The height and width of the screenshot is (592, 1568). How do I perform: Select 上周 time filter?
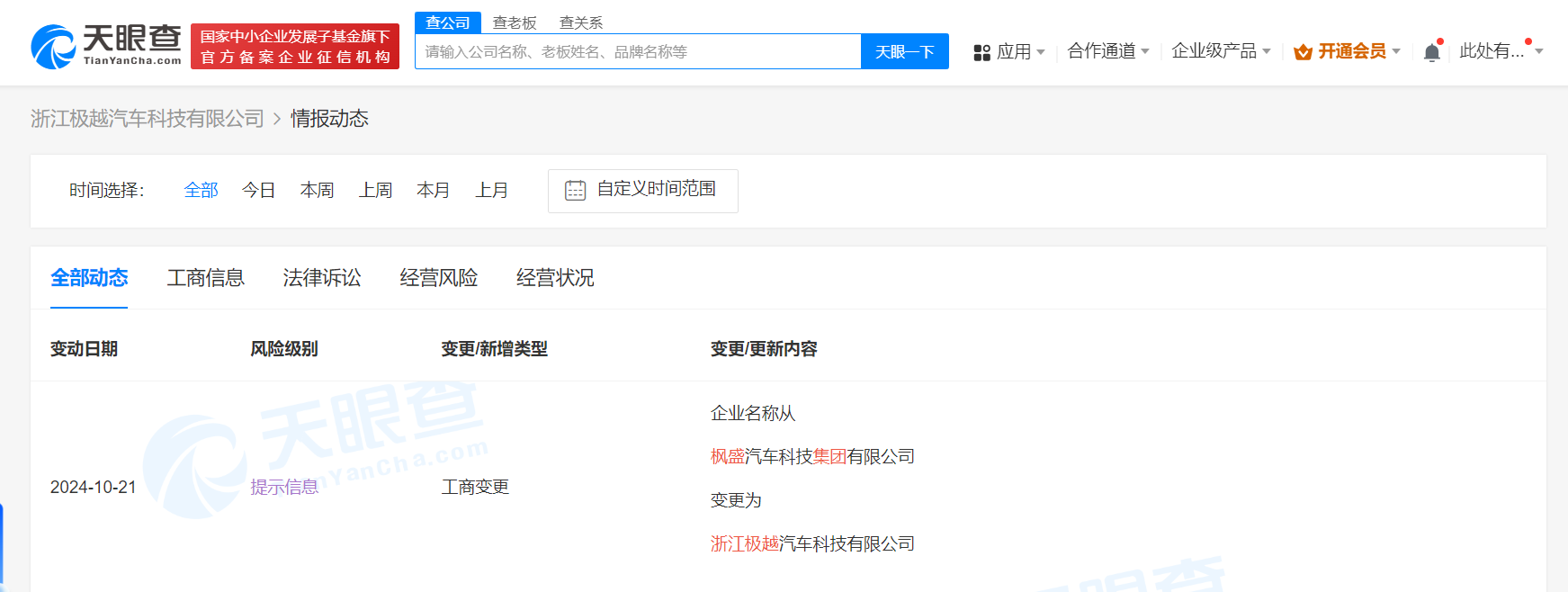tap(375, 190)
